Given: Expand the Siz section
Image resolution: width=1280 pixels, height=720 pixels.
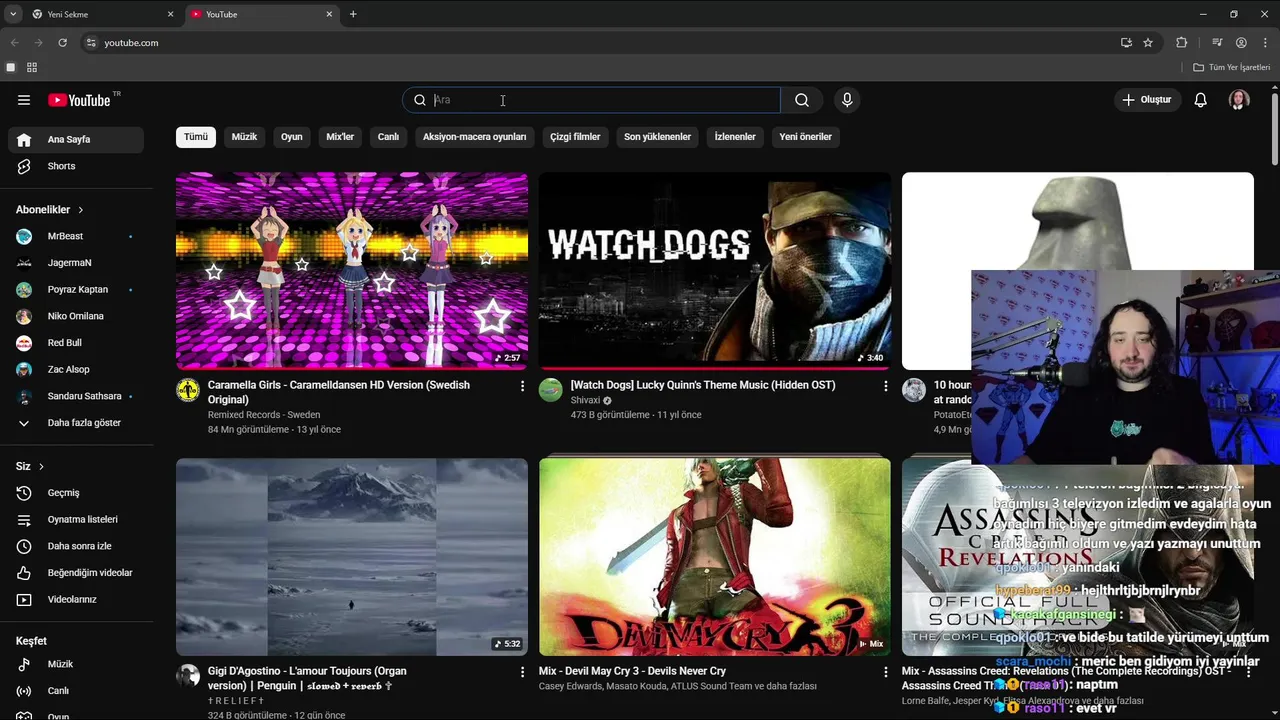Looking at the screenshot, I should point(30,466).
